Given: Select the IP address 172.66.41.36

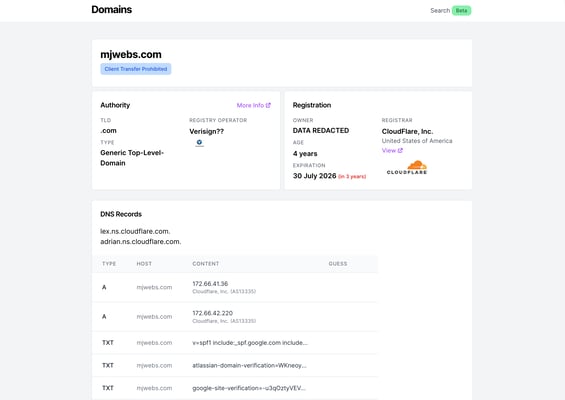Looking at the screenshot, I should 210,284.
